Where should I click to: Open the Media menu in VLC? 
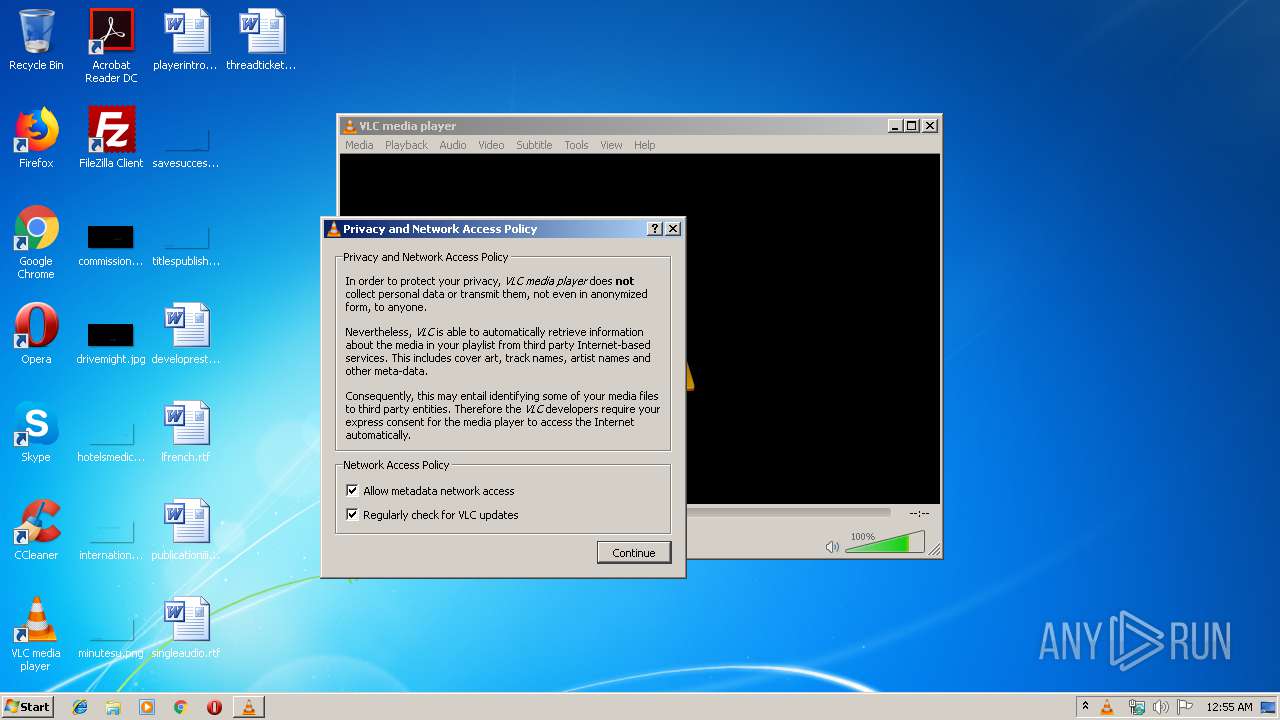click(x=359, y=145)
